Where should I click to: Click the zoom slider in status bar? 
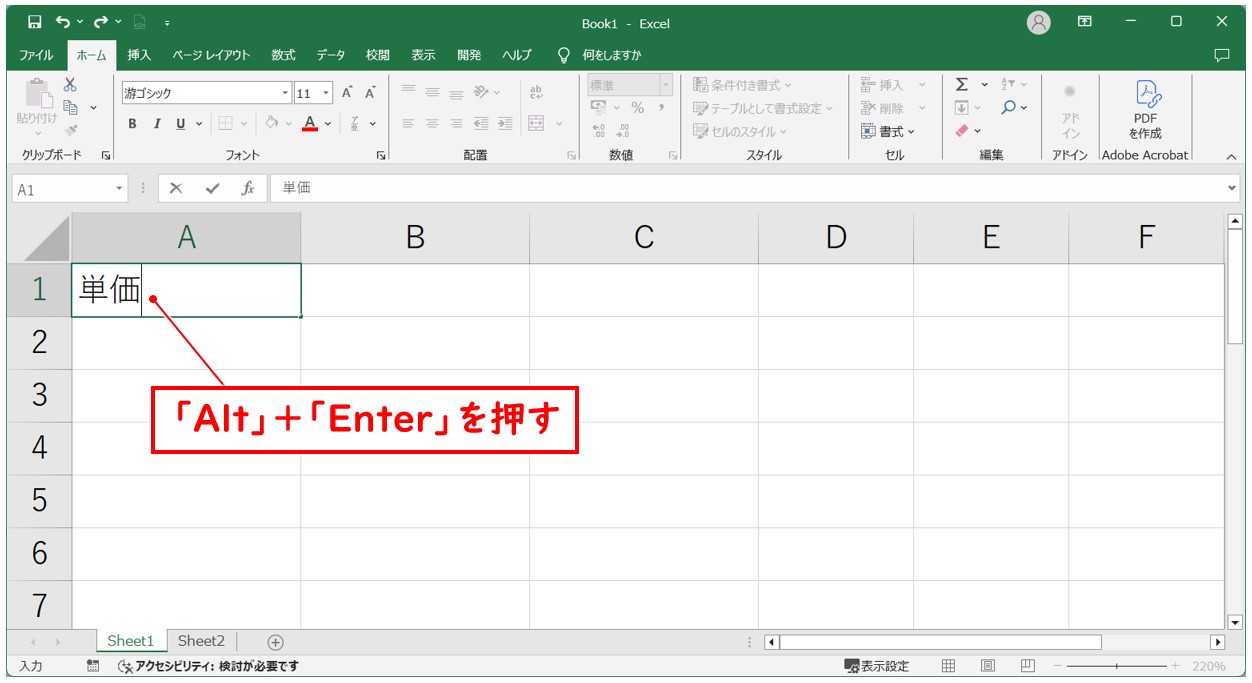(1116, 666)
